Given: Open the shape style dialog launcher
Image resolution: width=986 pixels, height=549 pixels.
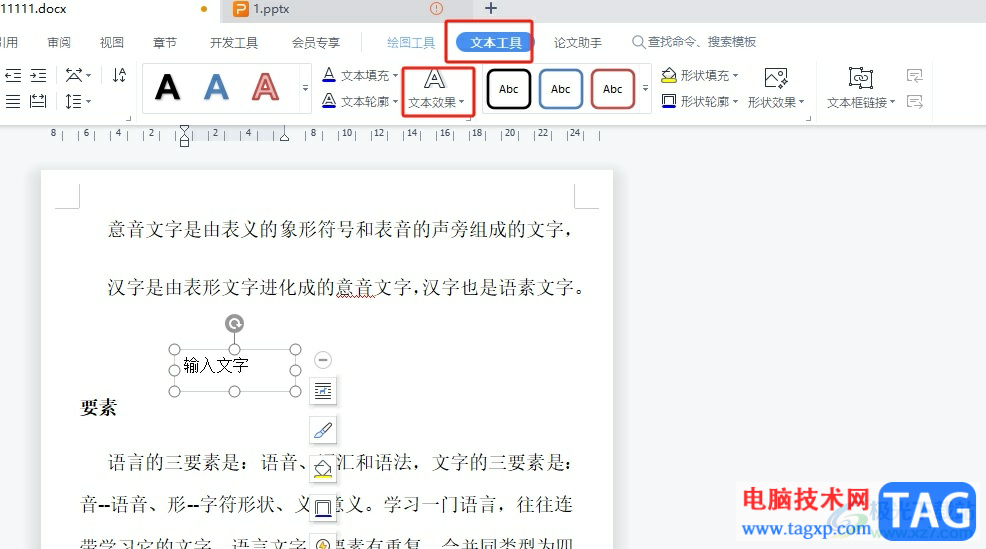Looking at the screenshot, I should [x=808, y=118].
